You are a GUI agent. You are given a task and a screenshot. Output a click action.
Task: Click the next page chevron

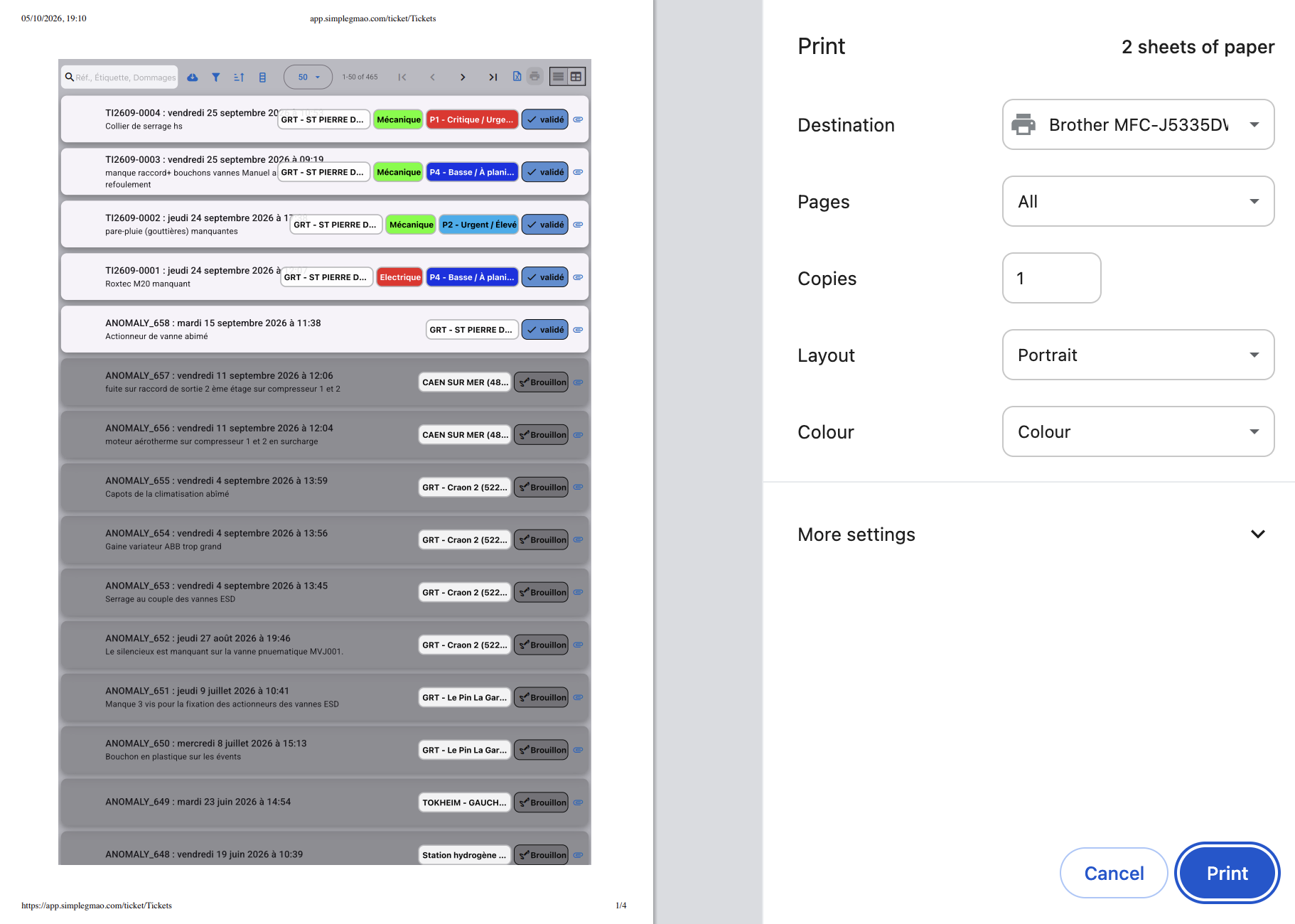point(463,77)
